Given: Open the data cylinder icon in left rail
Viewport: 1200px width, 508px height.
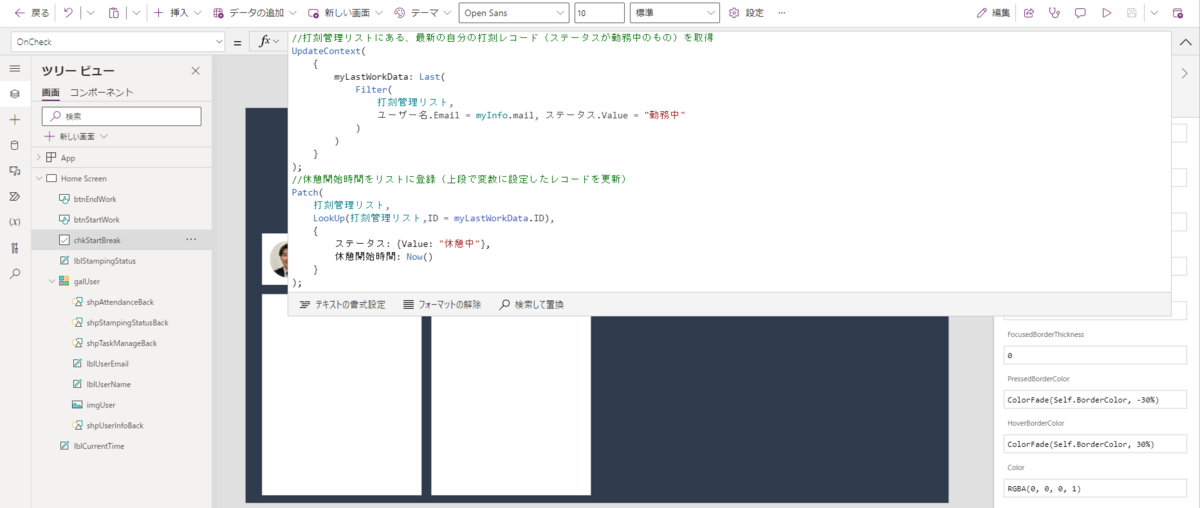Looking at the screenshot, I should (15, 145).
